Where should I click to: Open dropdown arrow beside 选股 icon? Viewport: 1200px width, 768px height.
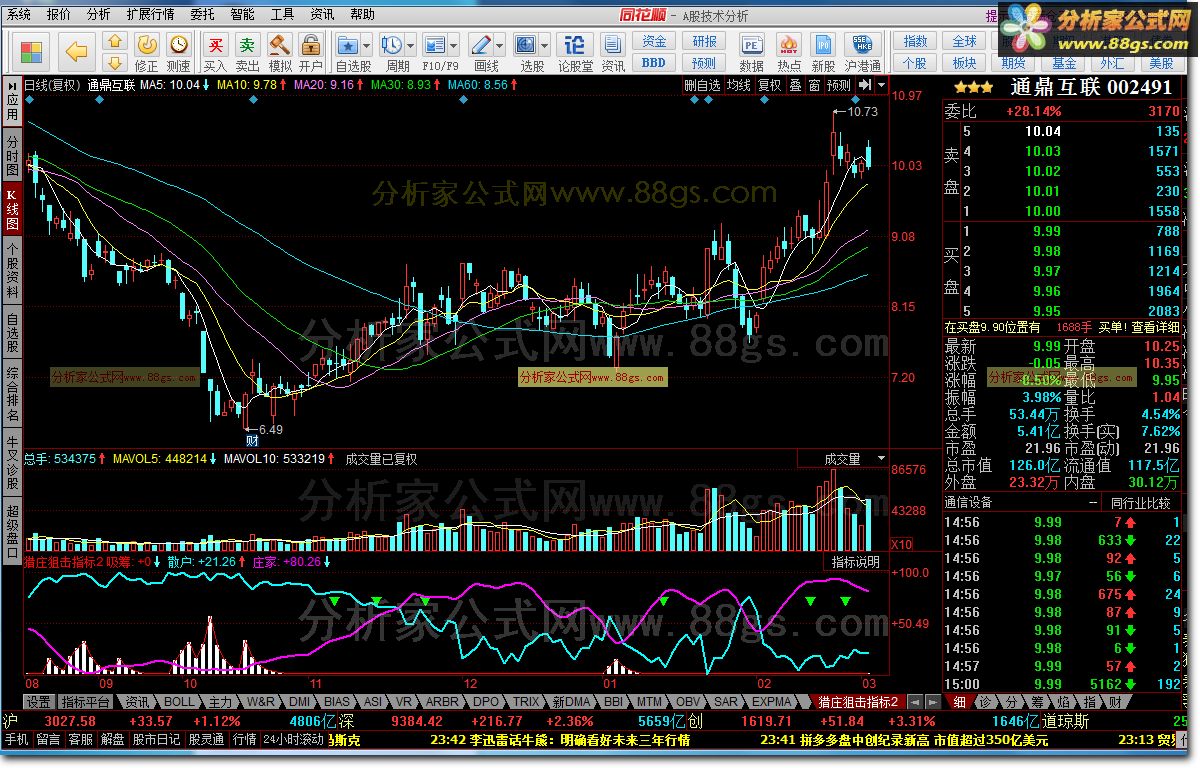pos(545,46)
